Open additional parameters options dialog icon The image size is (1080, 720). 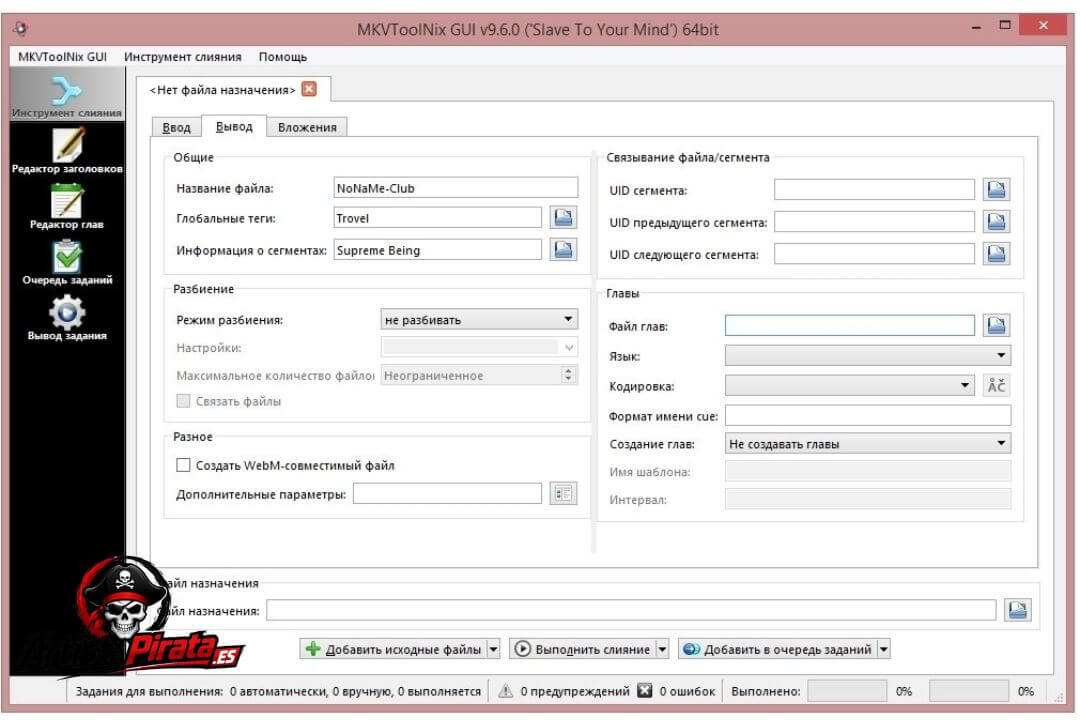(563, 493)
